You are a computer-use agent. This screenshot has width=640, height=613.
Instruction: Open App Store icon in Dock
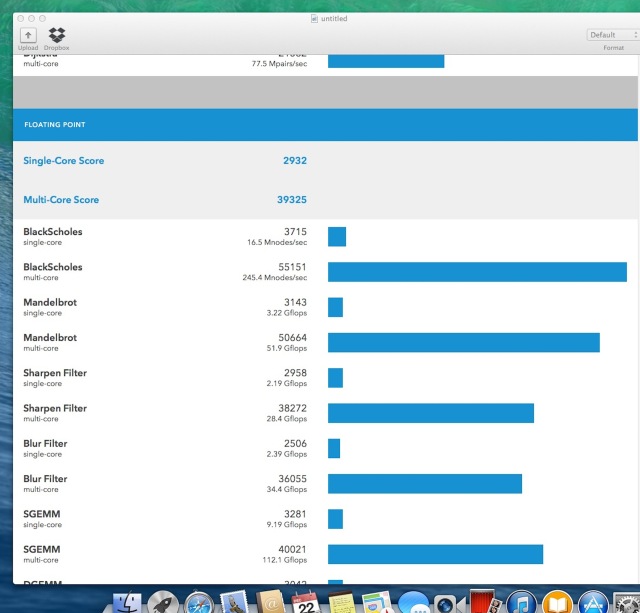pyautogui.click(x=593, y=603)
